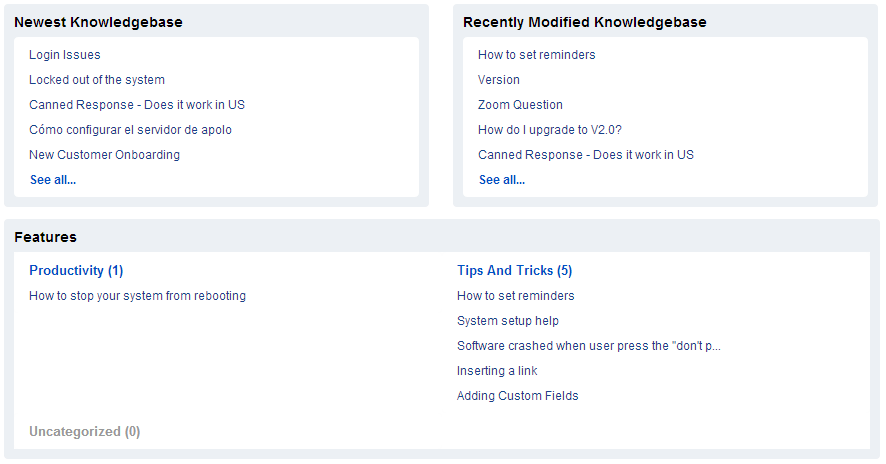The width and height of the screenshot is (886, 464).
Task: Open How to stop your system from rebooting
Action: point(137,296)
